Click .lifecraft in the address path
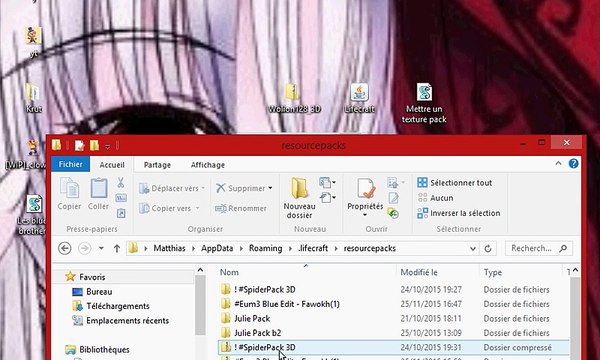 tap(313, 248)
